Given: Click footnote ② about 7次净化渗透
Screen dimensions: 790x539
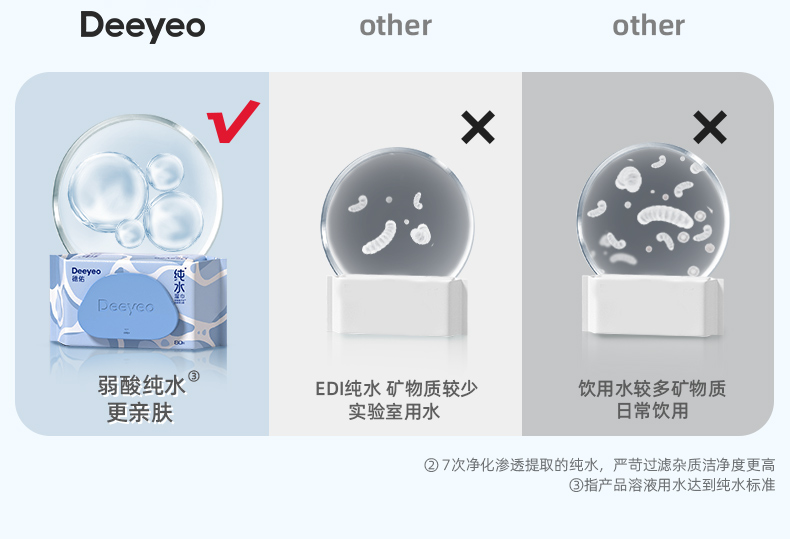Looking at the screenshot, I should coord(599,464).
